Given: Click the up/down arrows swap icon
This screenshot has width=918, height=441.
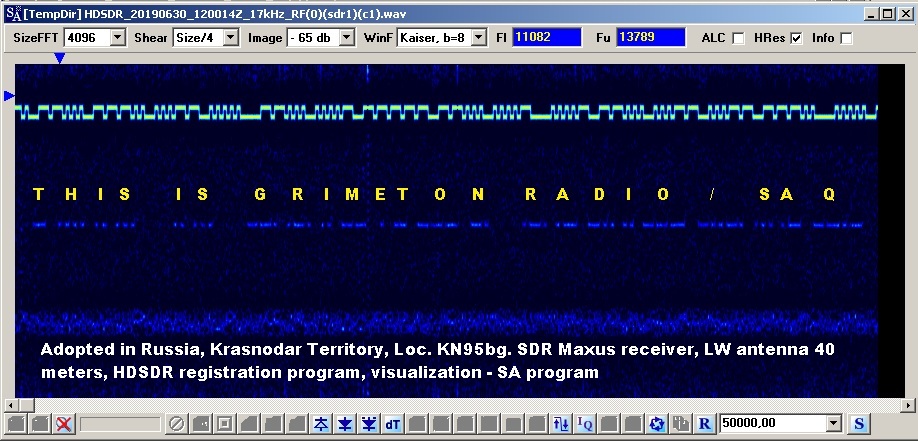Looking at the screenshot, I should [x=561, y=423].
